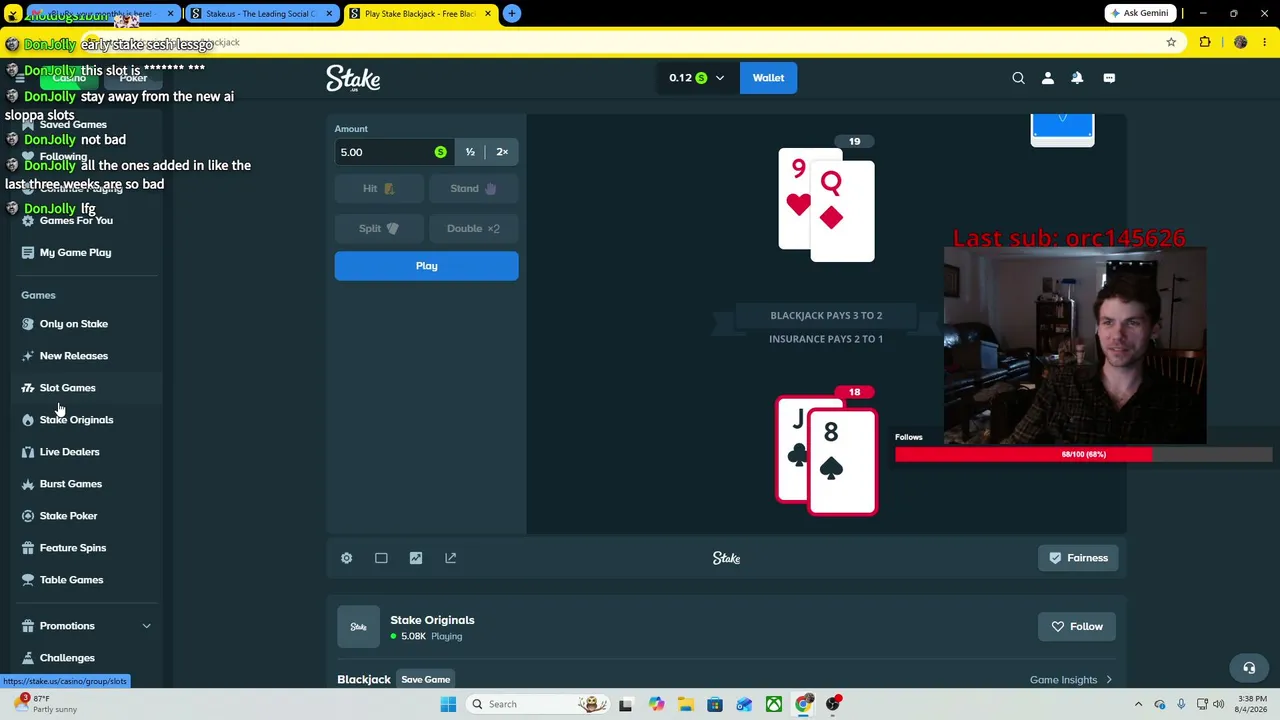Open game in popout window icon
Screen dimensions: 1280x720
coord(451,558)
